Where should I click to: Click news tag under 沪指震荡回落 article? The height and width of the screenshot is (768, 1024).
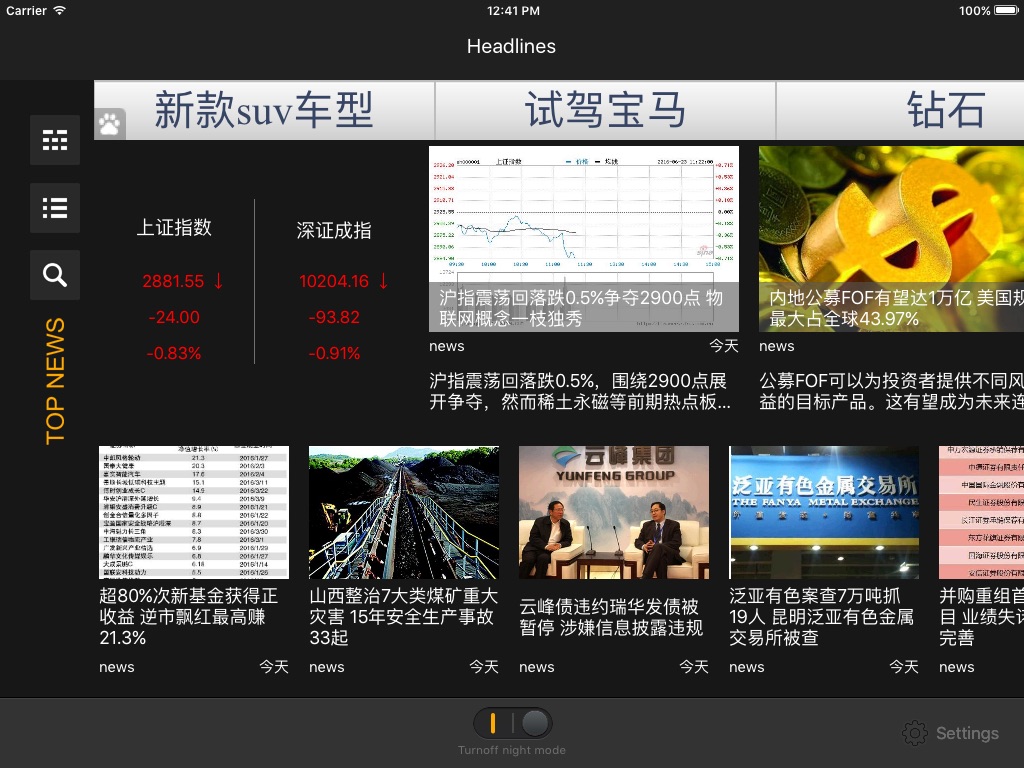click(x=447, y=346)
